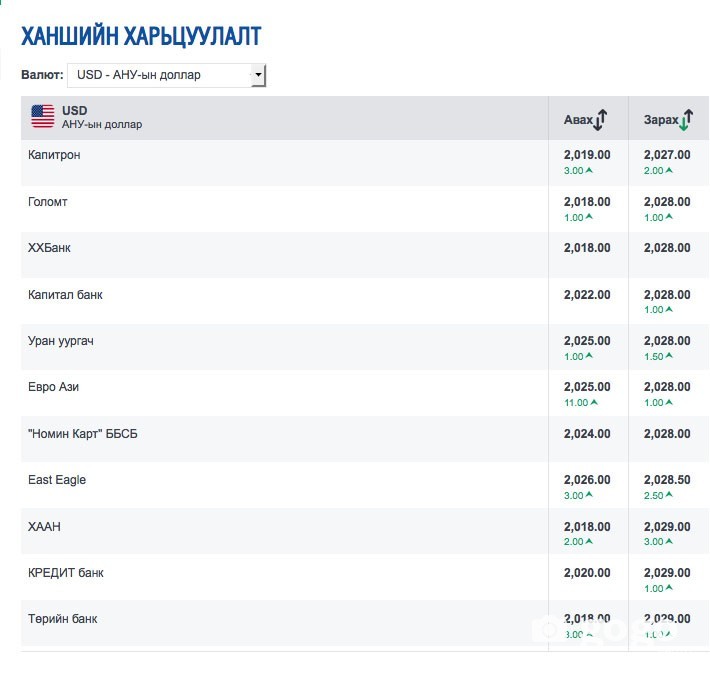Select the ХХБанк row name
The image size is (710, 676).
[x=49, y=248]
